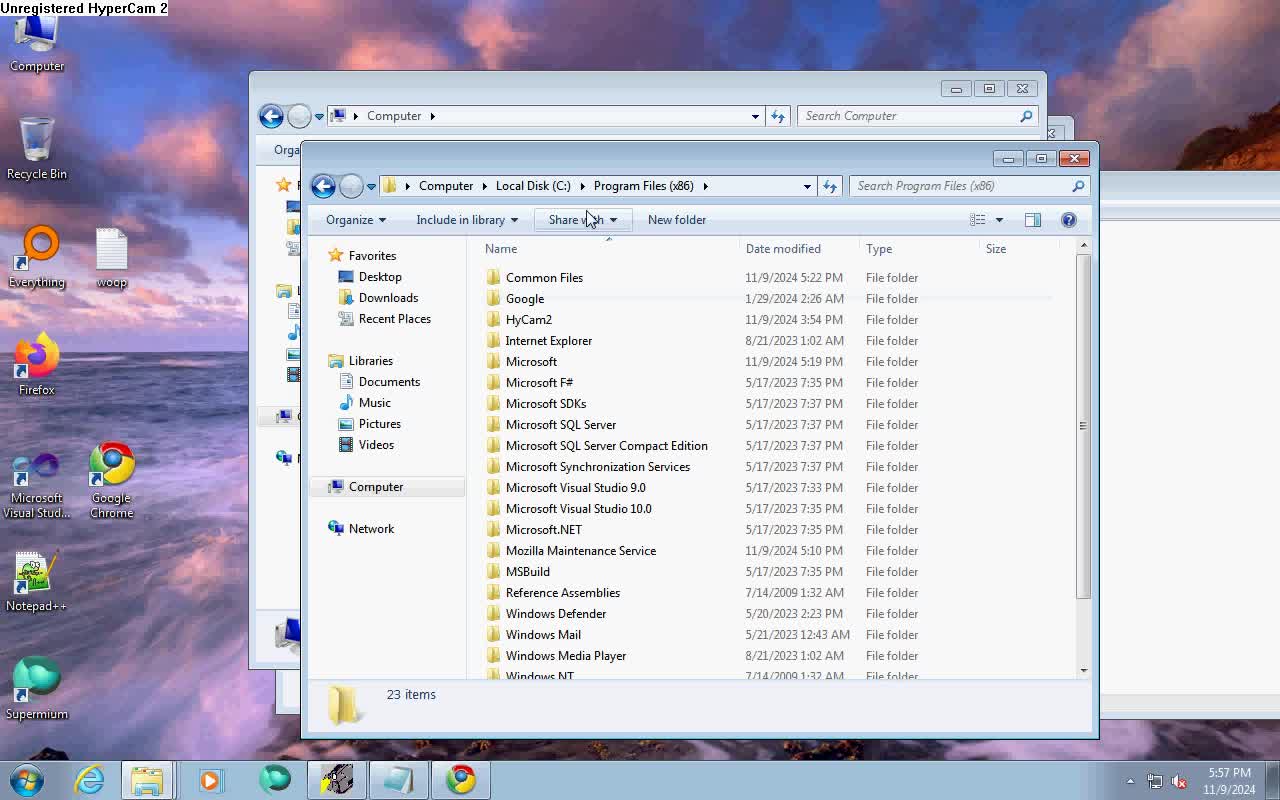Sort by the Name column header
This screenshot has width=1280, height=800.
pos(501,249)
